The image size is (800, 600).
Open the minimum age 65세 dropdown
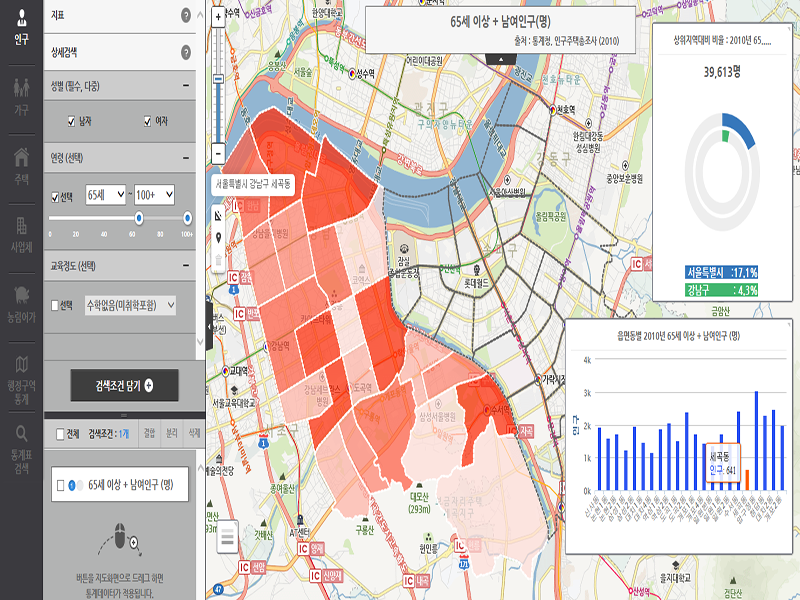[105, 195]
